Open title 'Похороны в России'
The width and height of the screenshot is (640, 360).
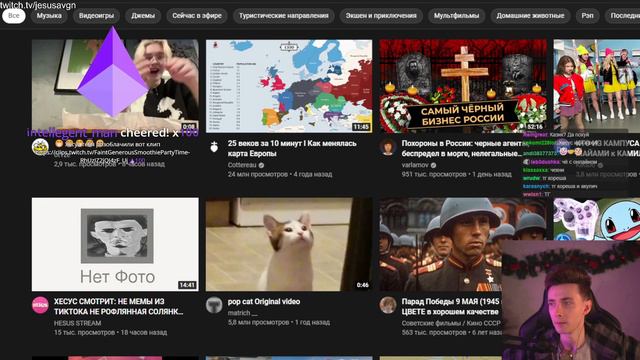462,149
